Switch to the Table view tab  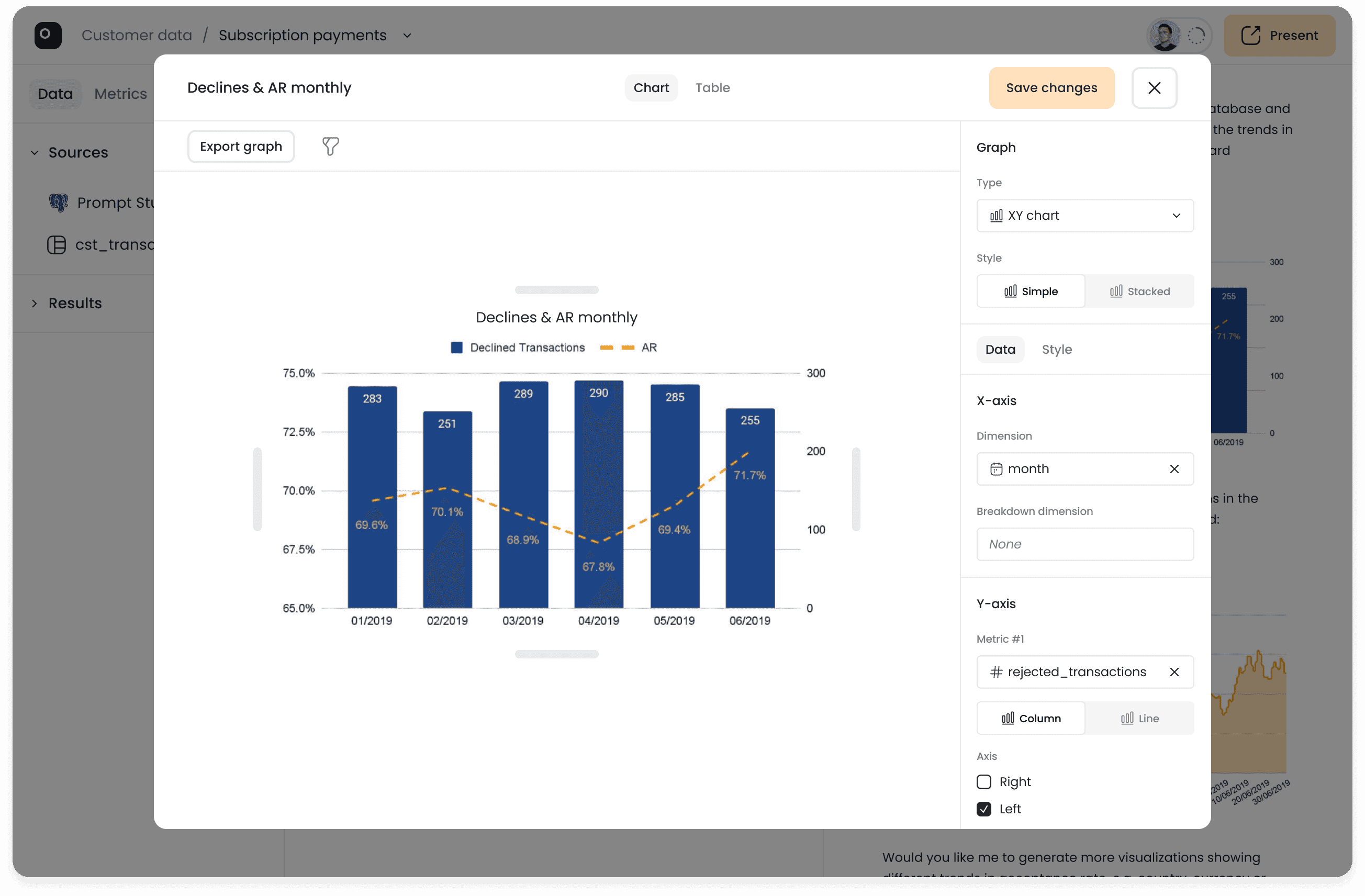point(712,88)
